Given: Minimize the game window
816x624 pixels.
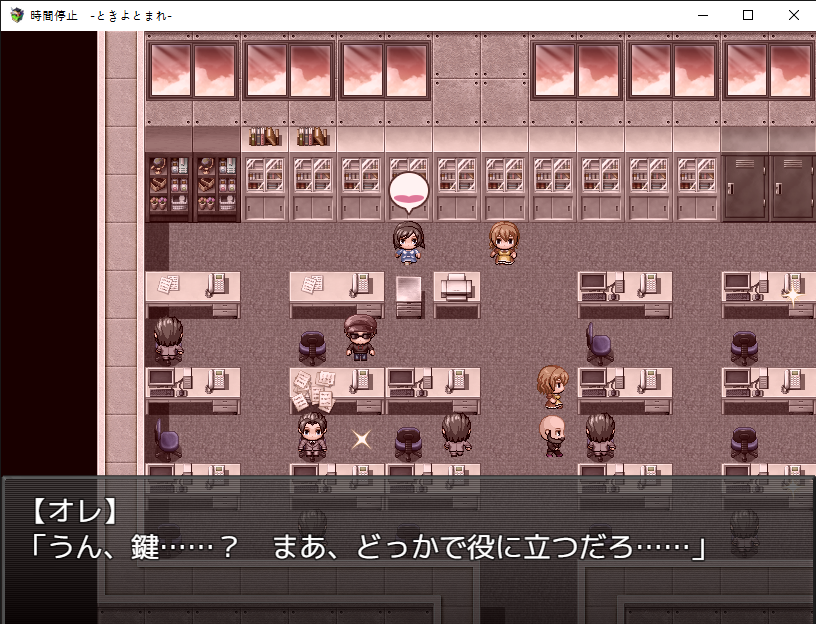Looking at the screenshot, I should pos(703,15).
